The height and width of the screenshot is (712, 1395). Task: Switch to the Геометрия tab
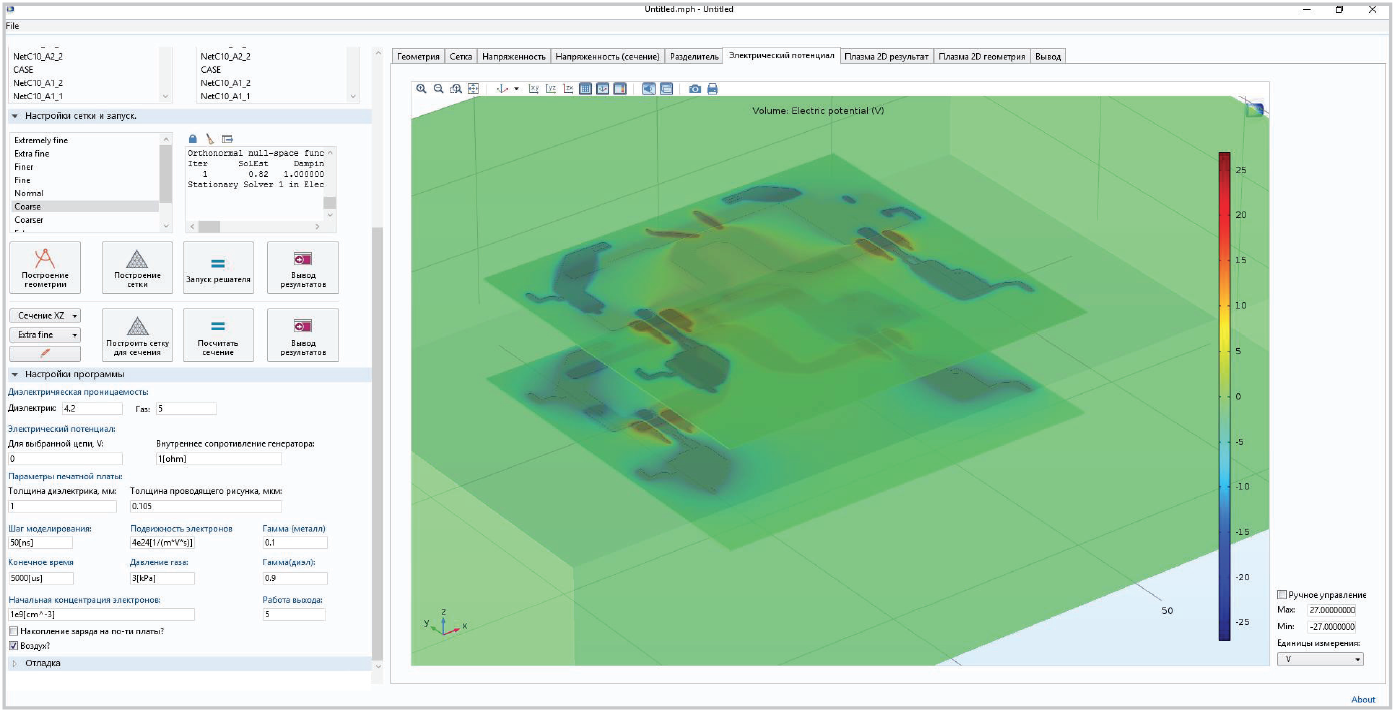pos(418,57)
